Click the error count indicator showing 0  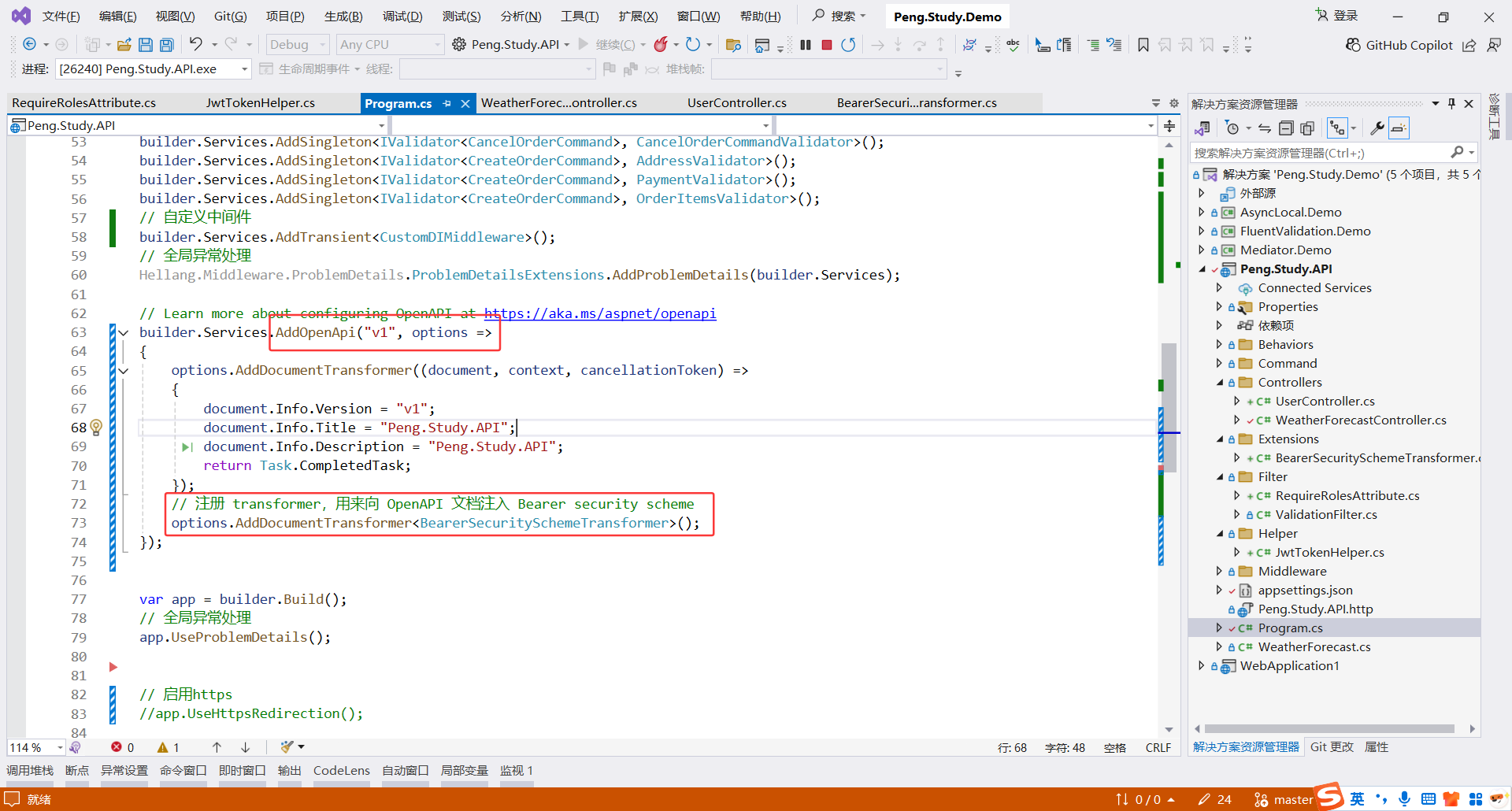click(x=123, y=747)
